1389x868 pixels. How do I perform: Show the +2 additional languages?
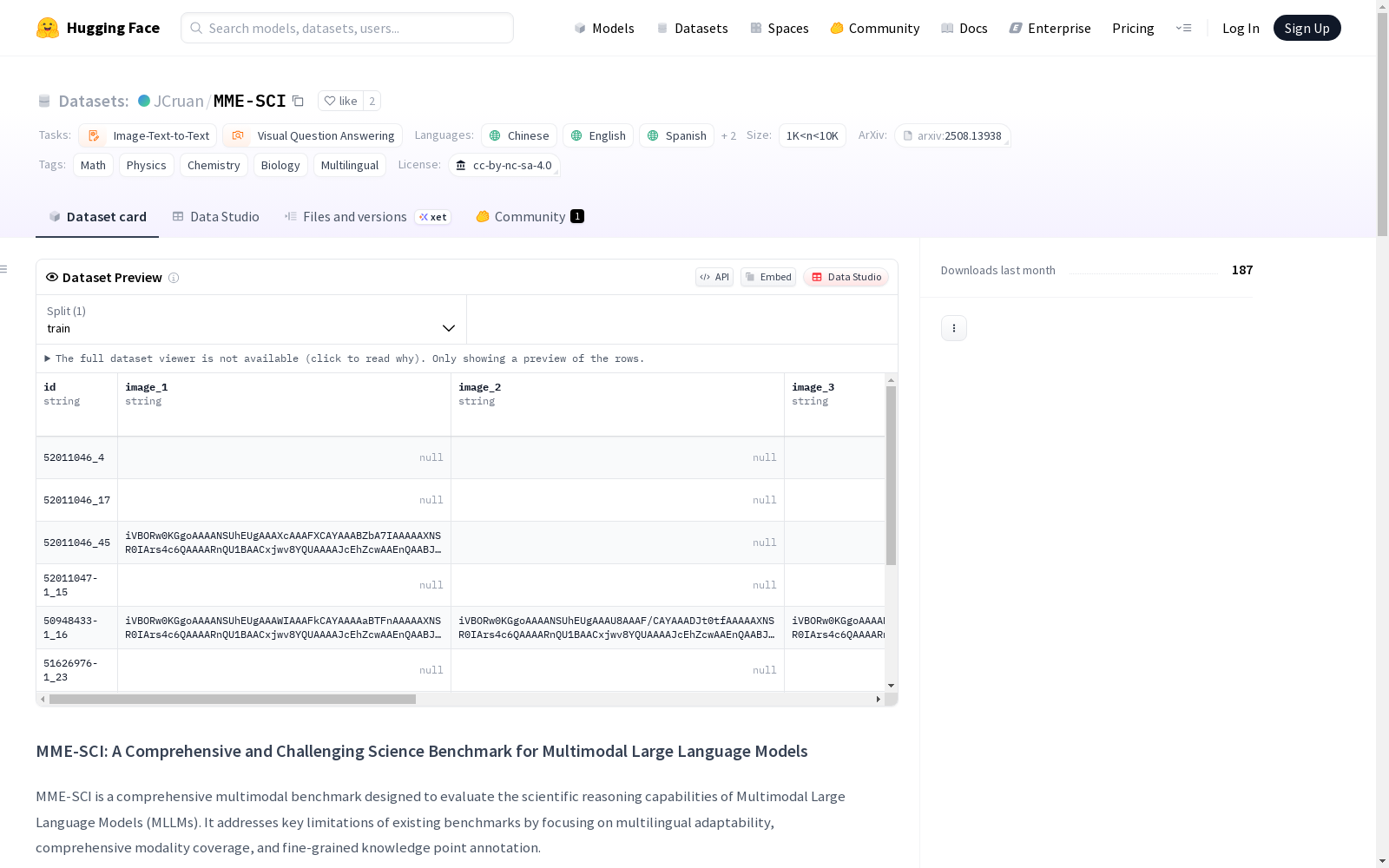(728, 135)
